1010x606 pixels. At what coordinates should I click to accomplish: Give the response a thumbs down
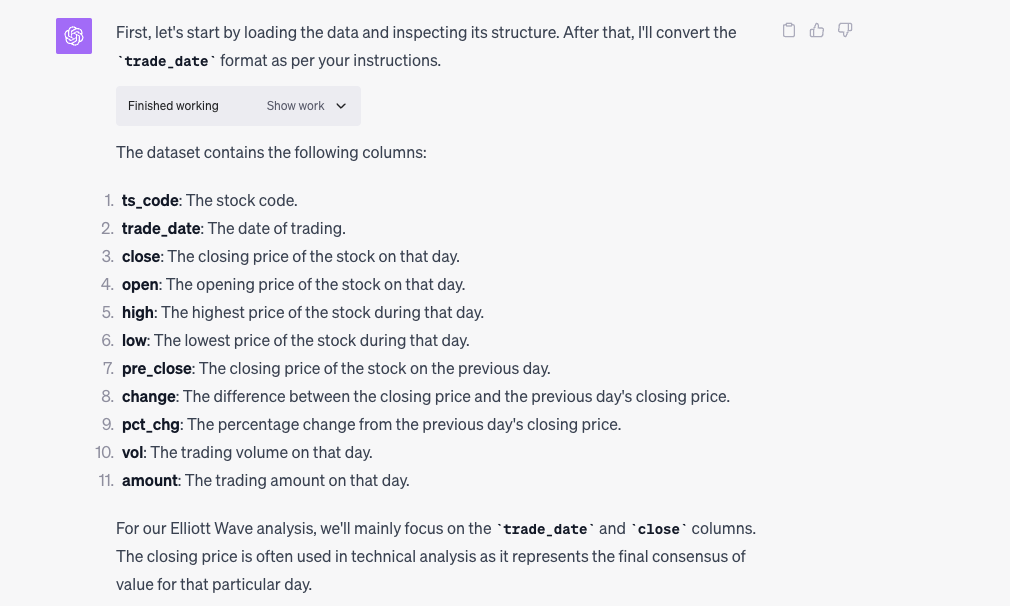pyautogui.click(x=845, y=30)
